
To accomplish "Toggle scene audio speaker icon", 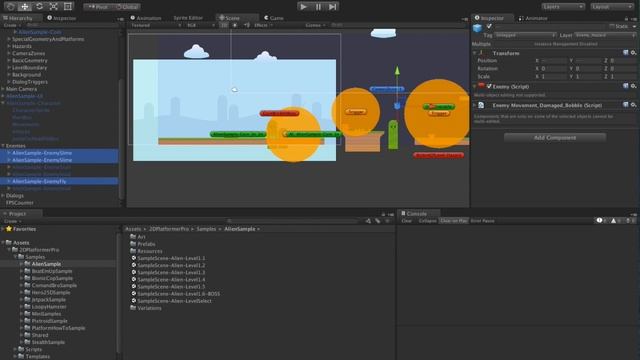I will click(247, 25).
